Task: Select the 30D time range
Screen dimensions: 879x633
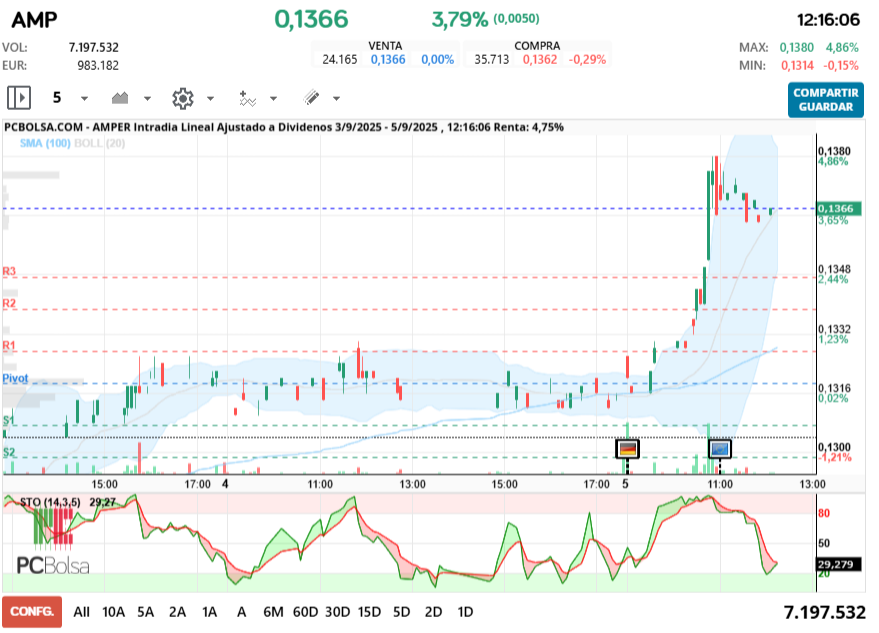Action: (x=337, y=612)
